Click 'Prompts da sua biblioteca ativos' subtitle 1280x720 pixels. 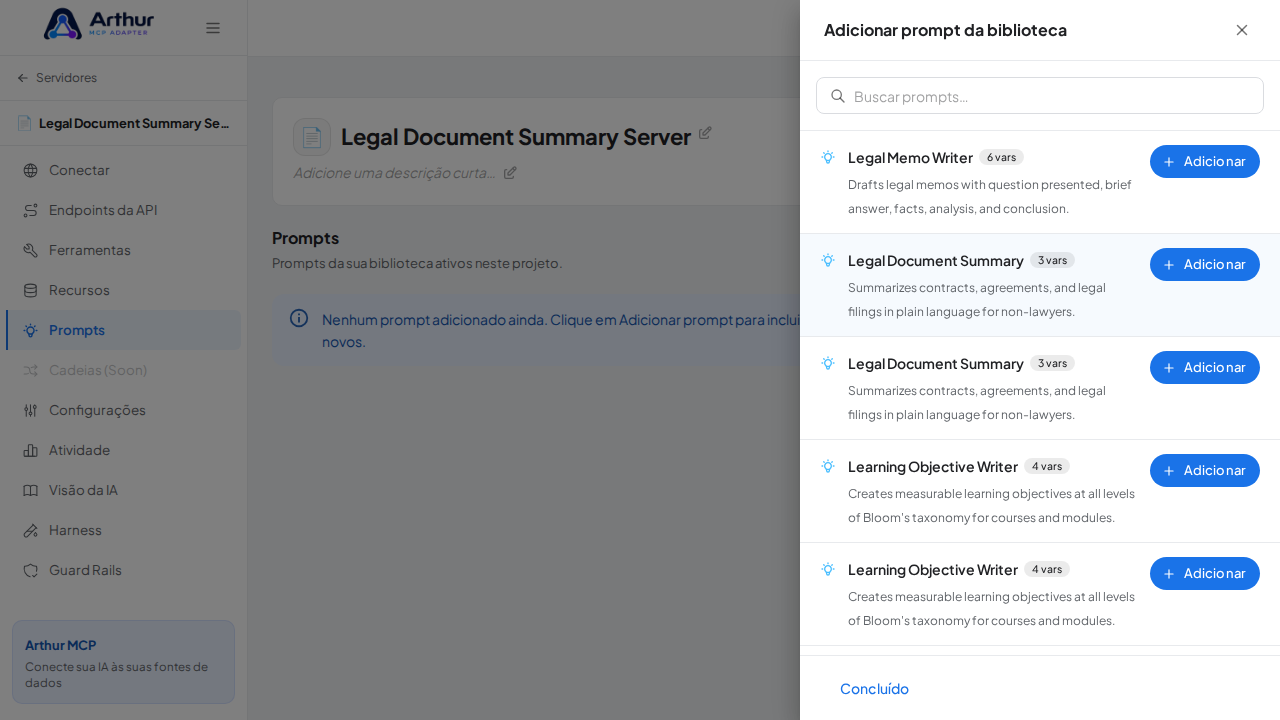pos(417,263)
